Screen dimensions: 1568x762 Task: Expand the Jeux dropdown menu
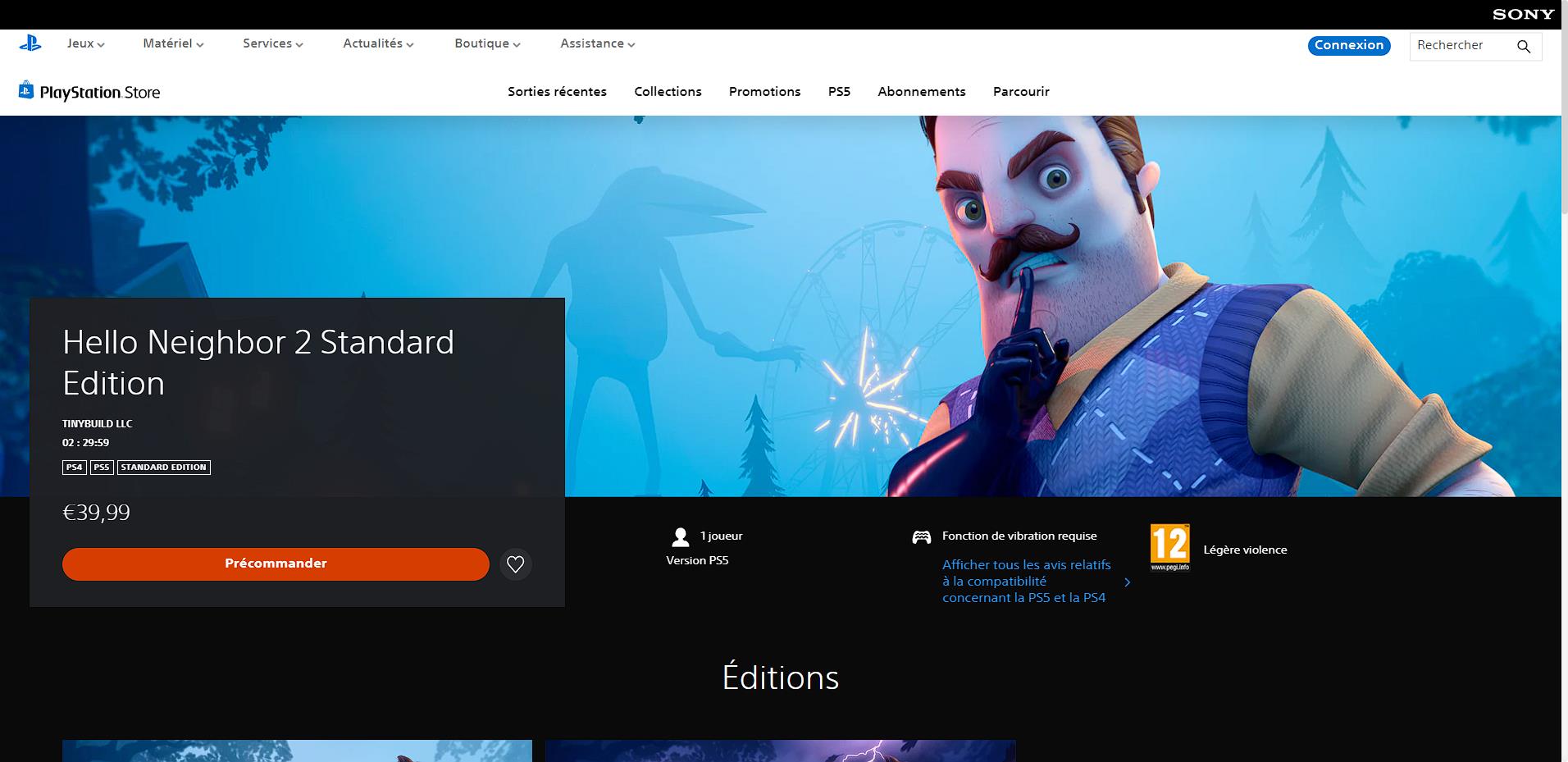[84, 44]
